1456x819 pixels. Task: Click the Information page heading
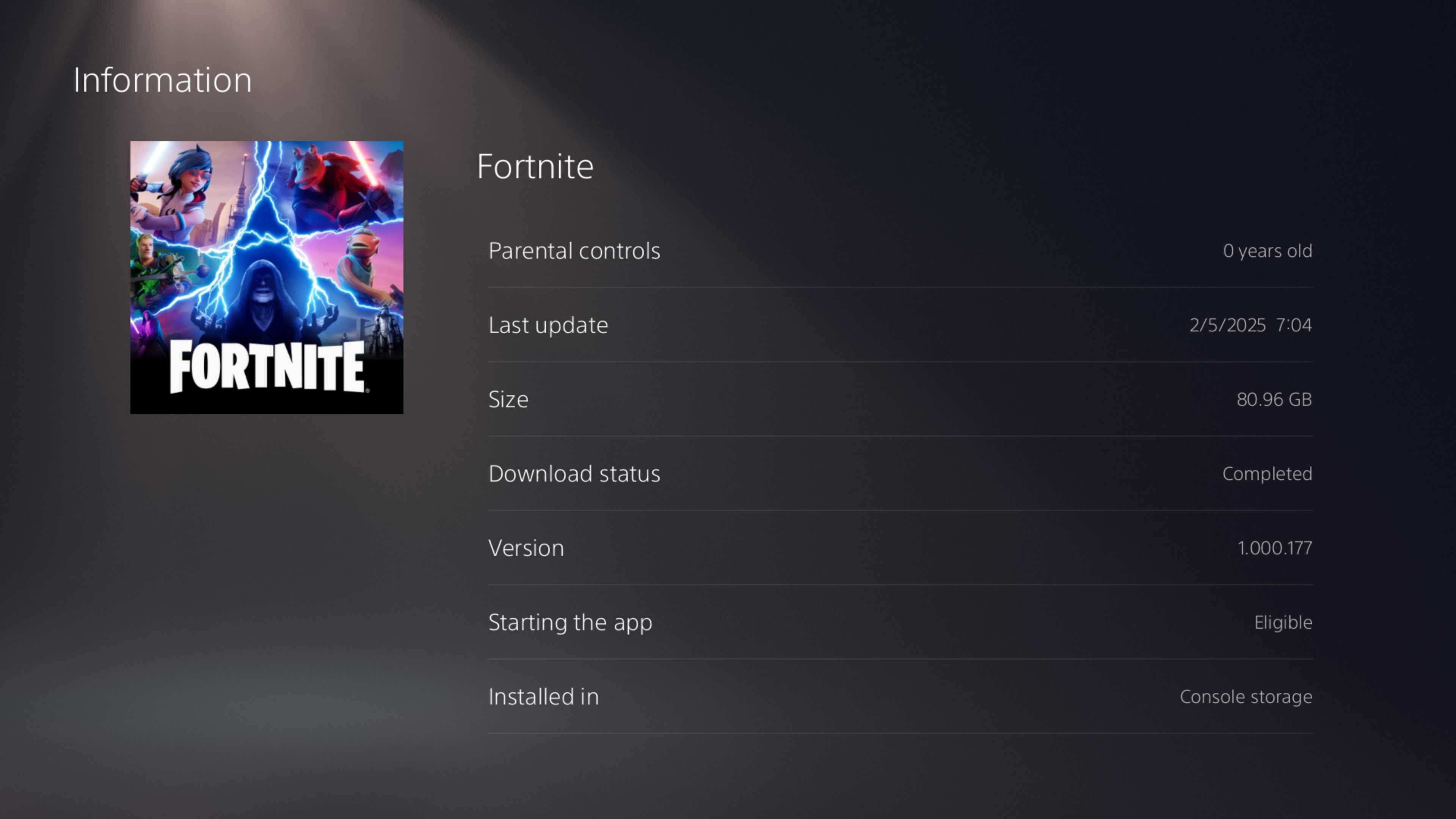[x=163, y=80]
